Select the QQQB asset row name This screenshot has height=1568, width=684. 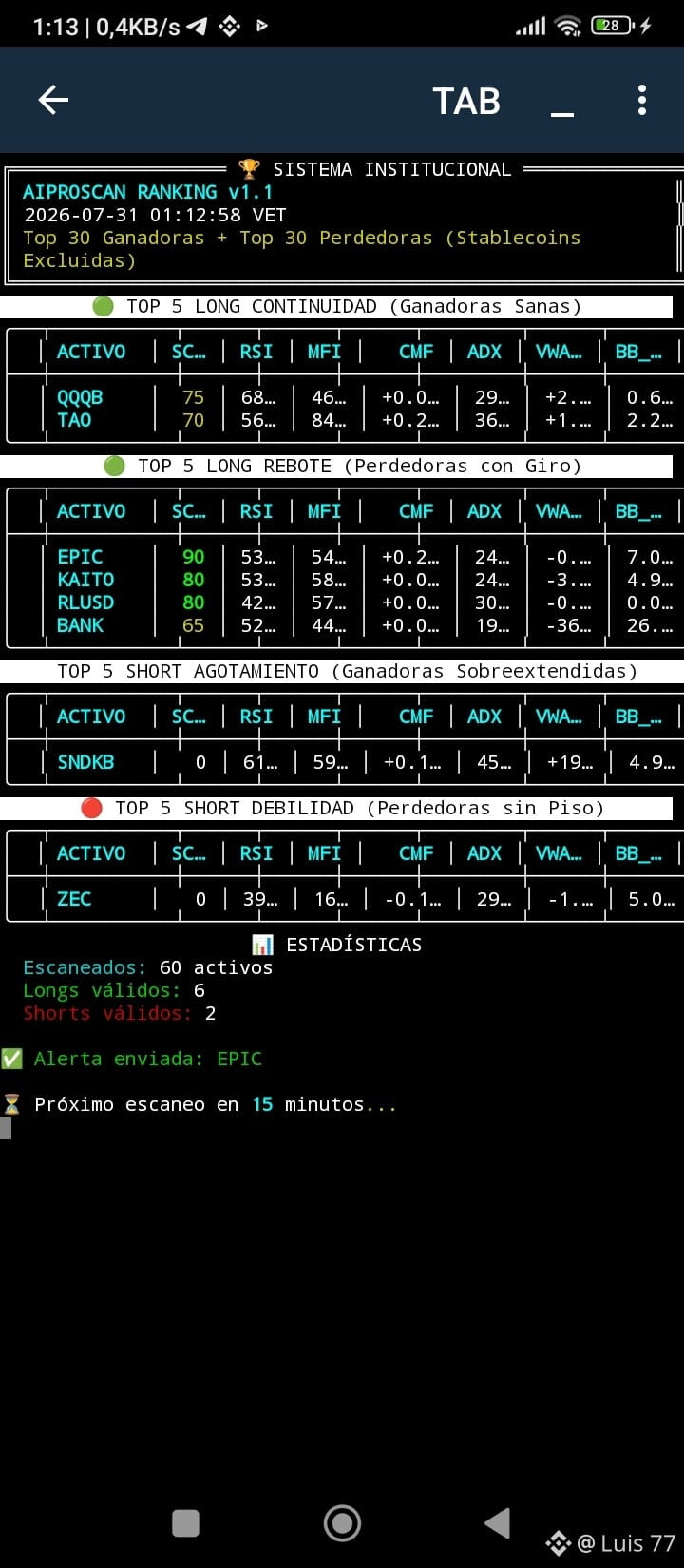(80, 397)
